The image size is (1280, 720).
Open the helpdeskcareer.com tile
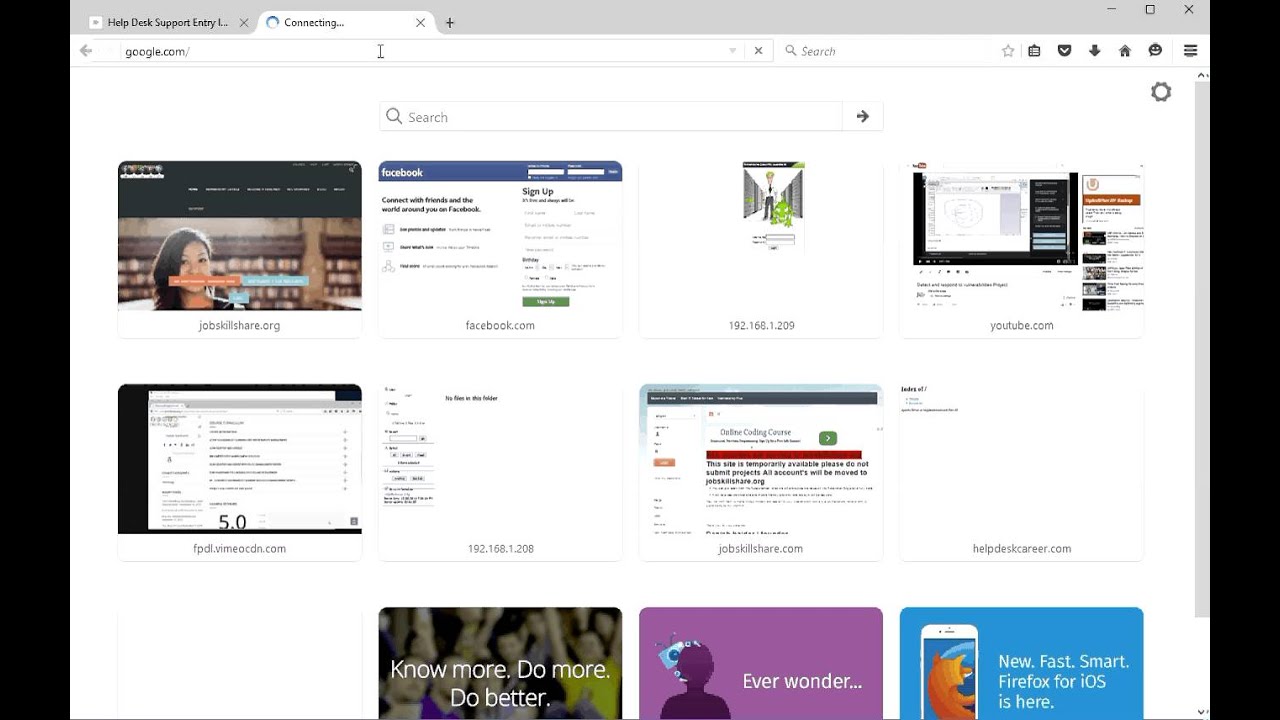click(x=1021, y=472)
